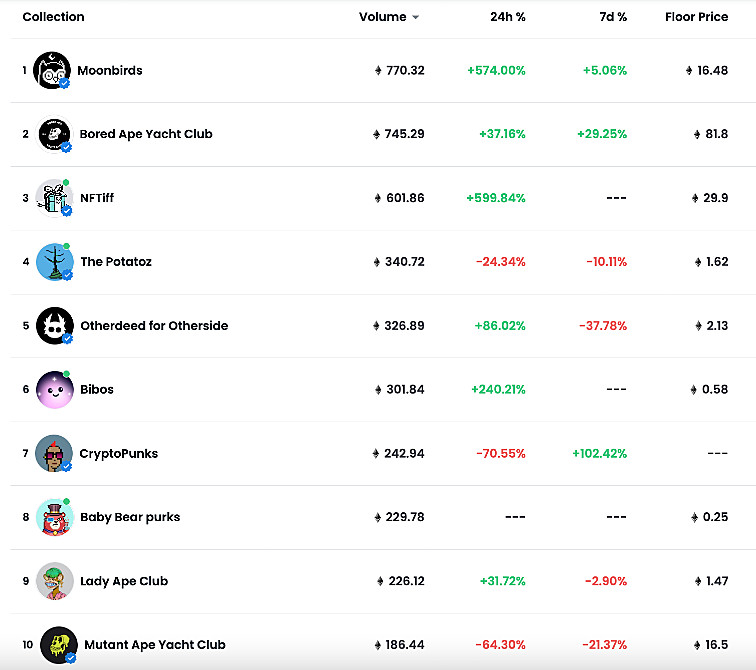
Task: Click the -37.78% 7d change
Action: click(x=603, y=326)
